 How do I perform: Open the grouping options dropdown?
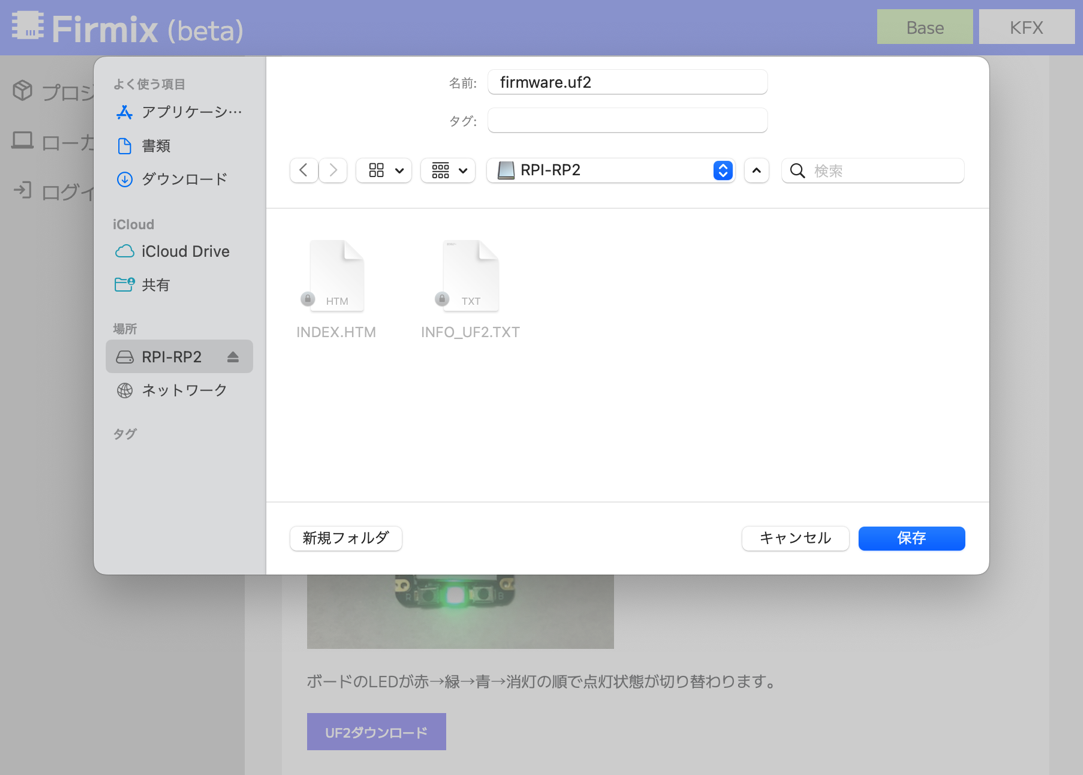coord(448,171)
